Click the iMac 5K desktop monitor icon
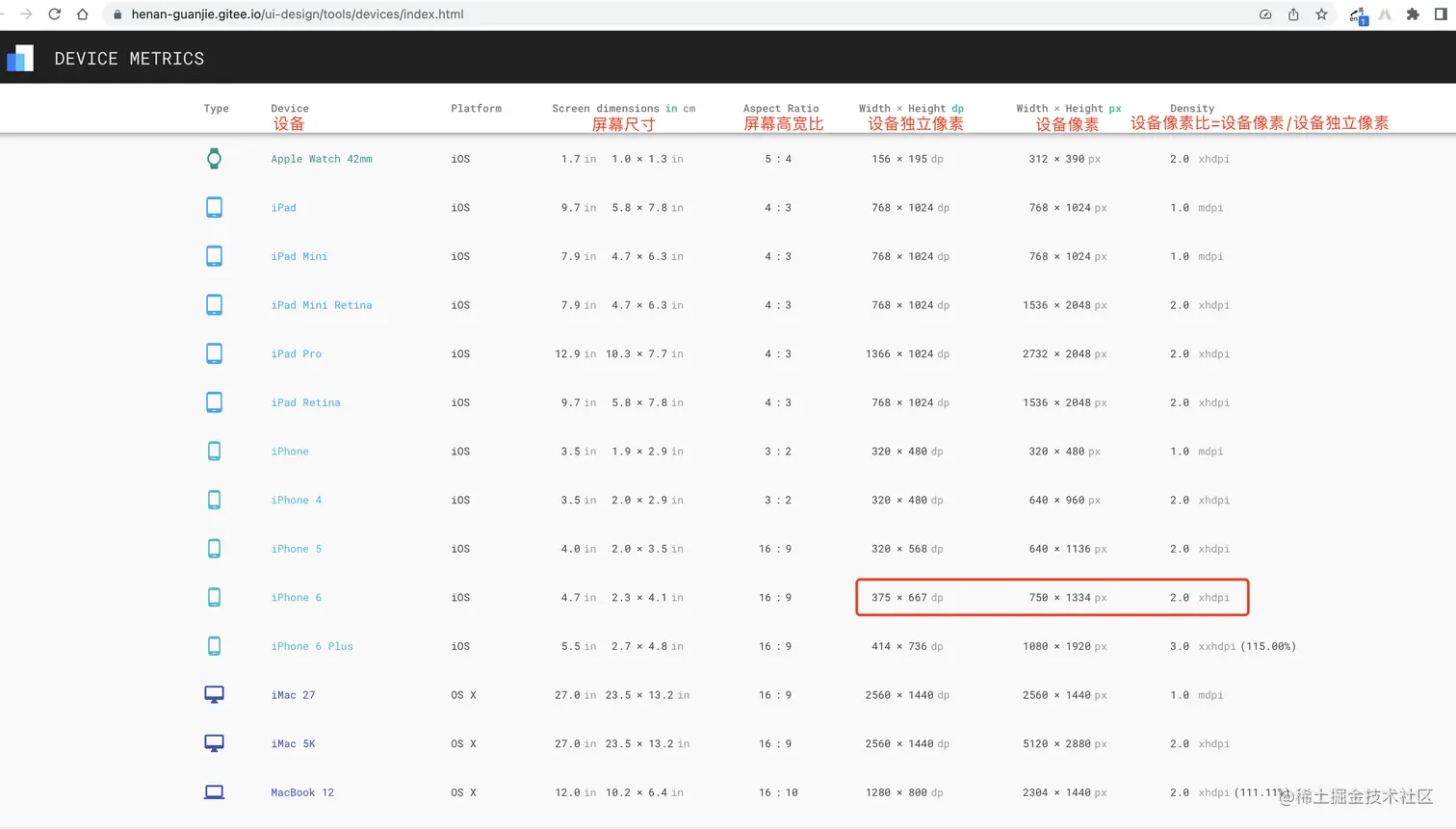1456x829 pixels. 214,743
